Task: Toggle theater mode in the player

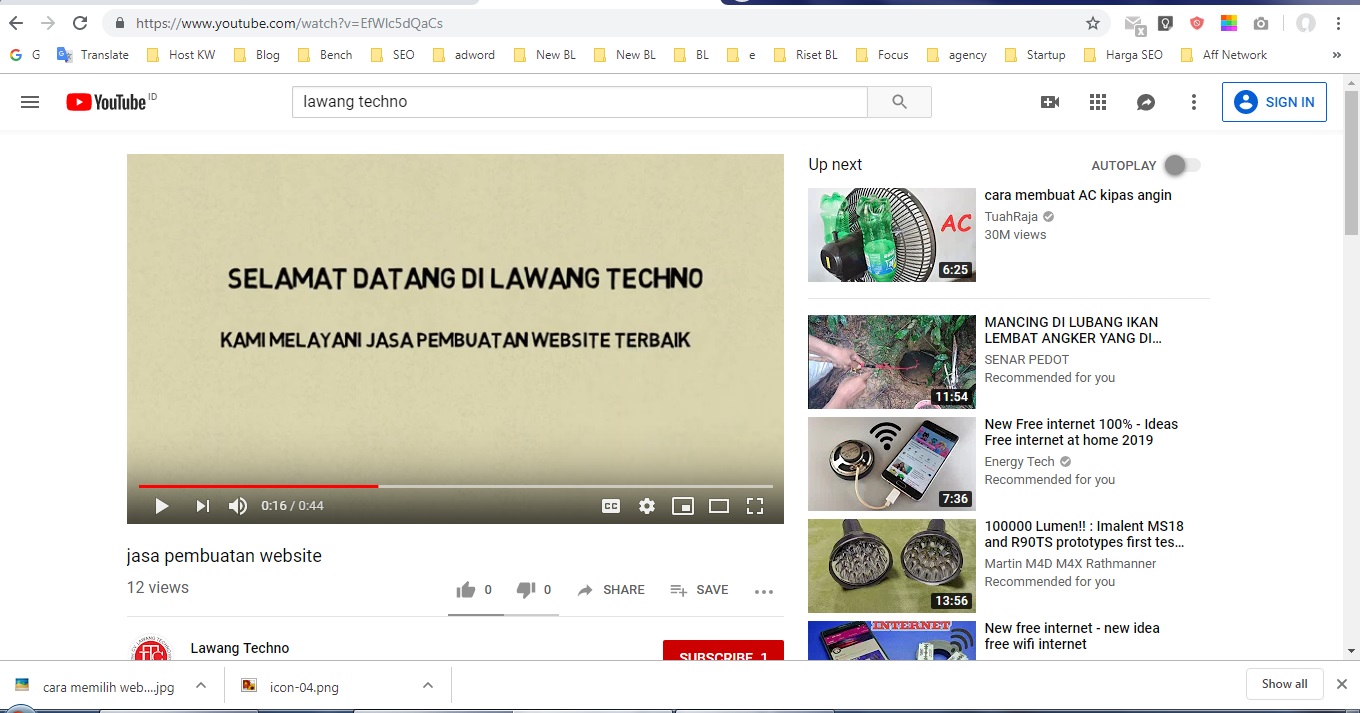Action: (719, 506)
